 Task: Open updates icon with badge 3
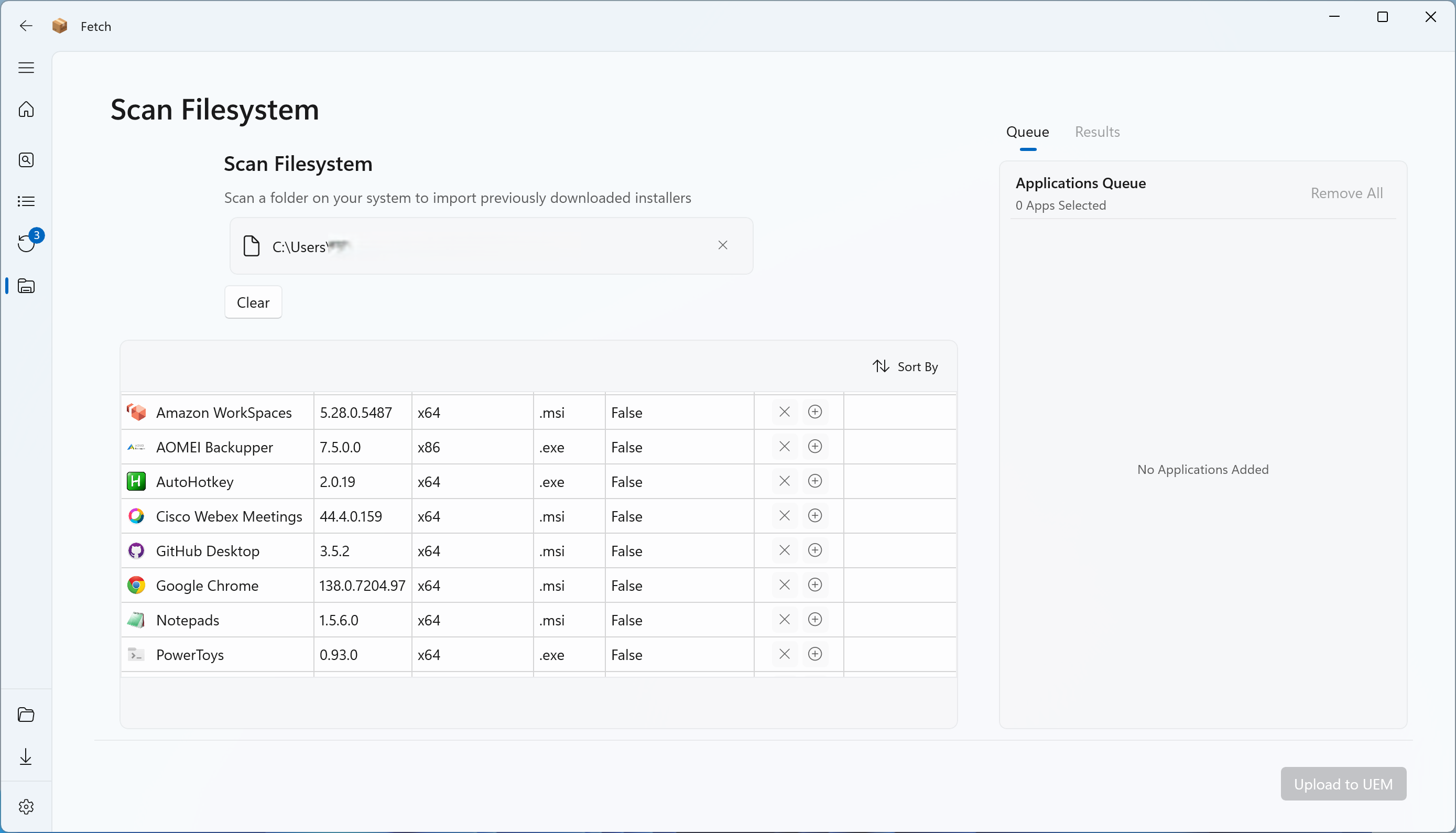[x=26, y=243]
